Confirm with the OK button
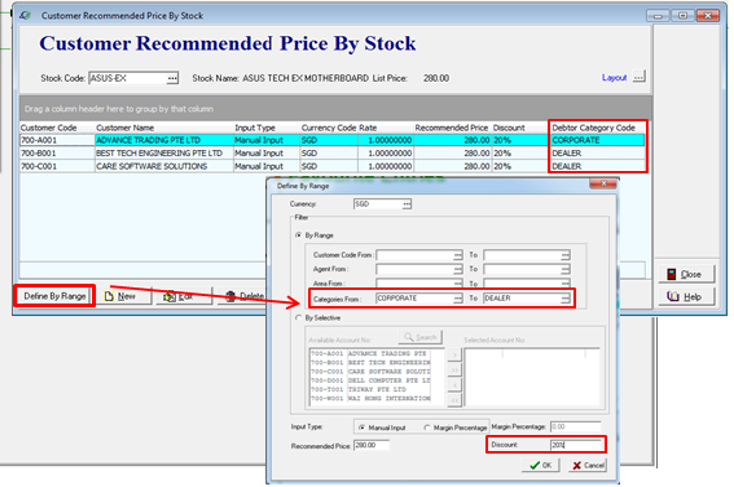 click(541, 465)
